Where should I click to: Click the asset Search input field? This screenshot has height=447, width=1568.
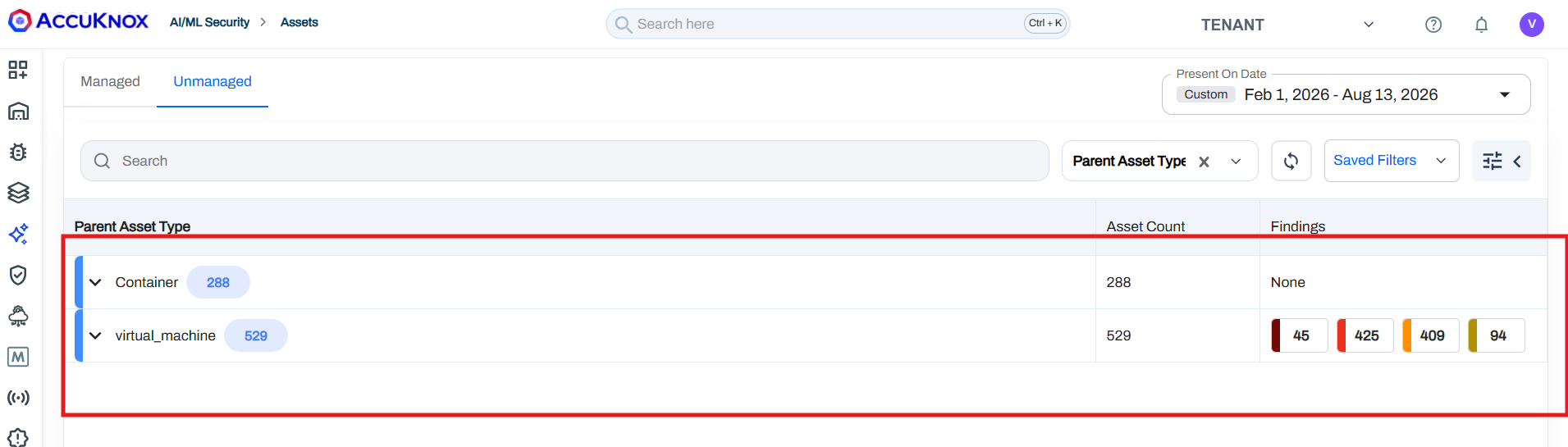[565, 161]
